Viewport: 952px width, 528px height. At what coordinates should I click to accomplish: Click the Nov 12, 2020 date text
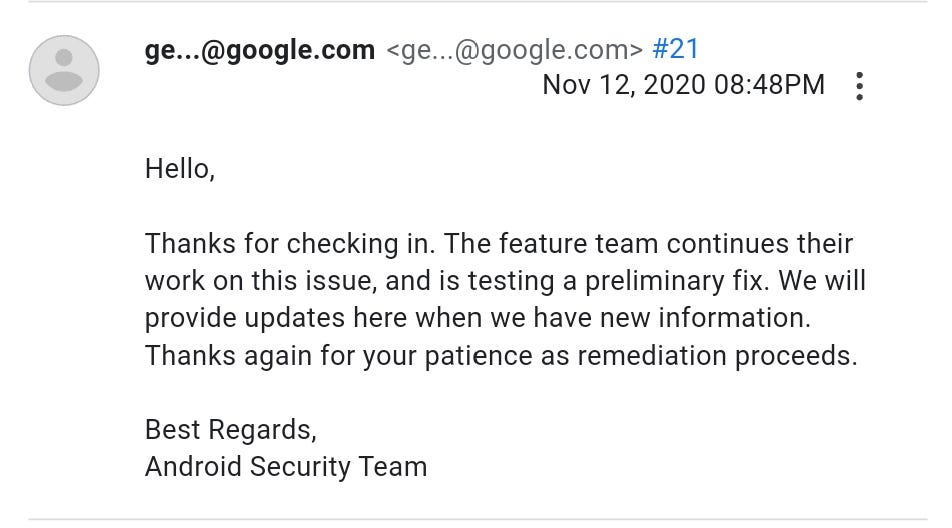[x=624, y=85]
